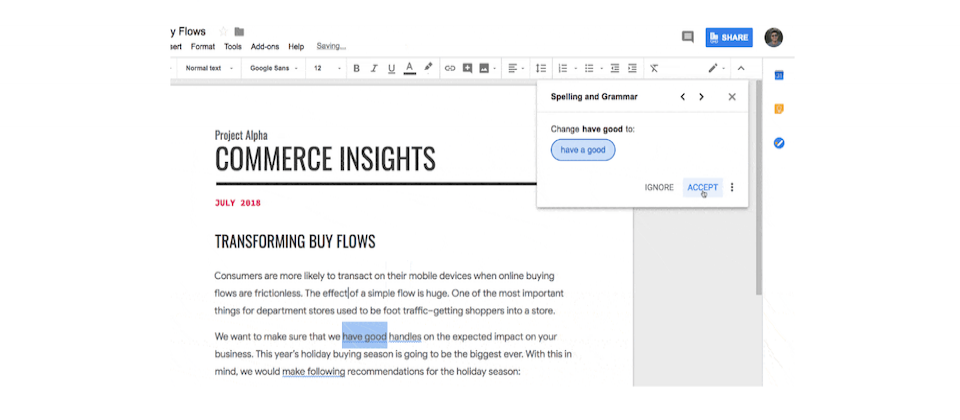Click the insert link icon

[x=450, y=68]
